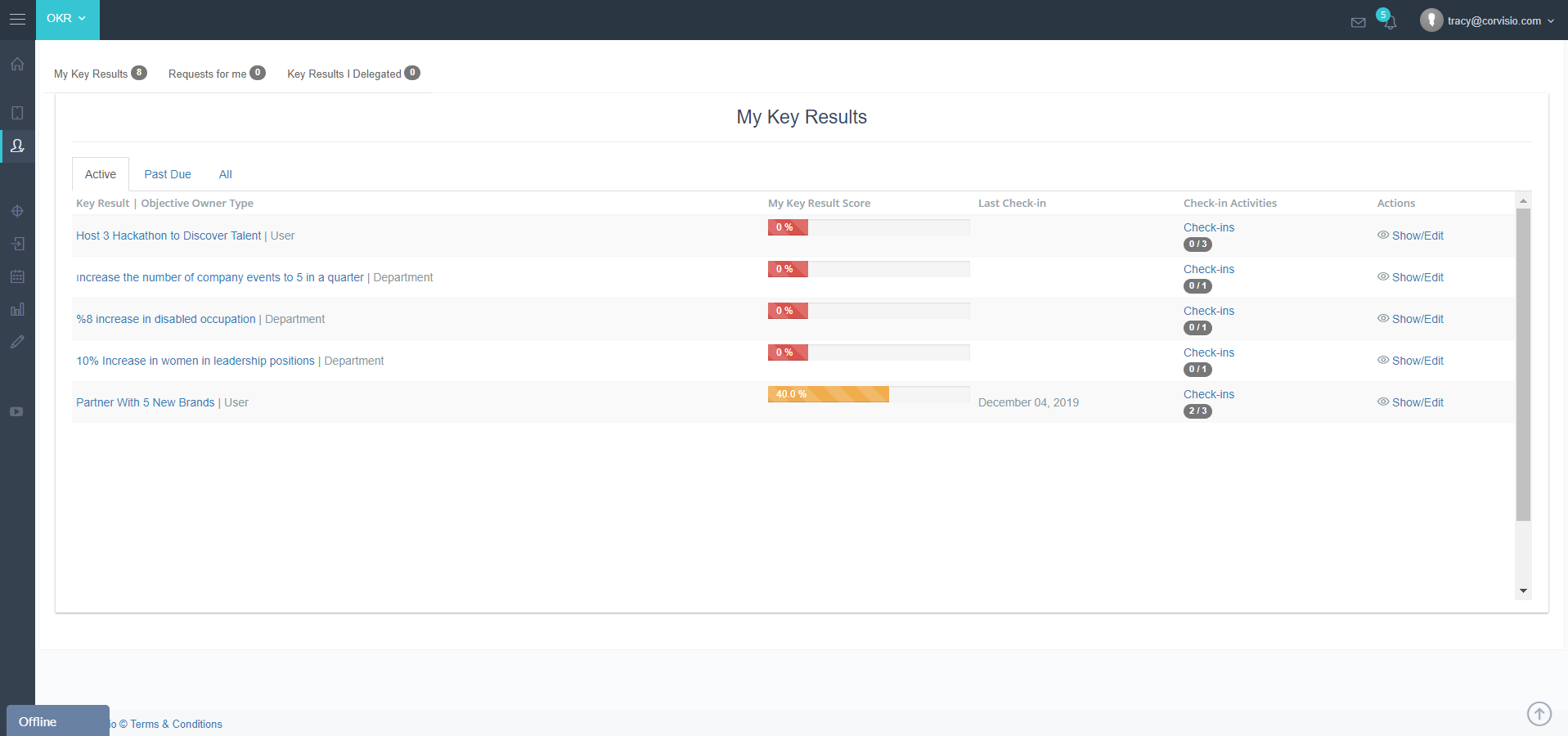Click Show/Edit for Host 3 Hackathon
The width and height of the screenshot is (1568, 736).
pos(1411,236)
